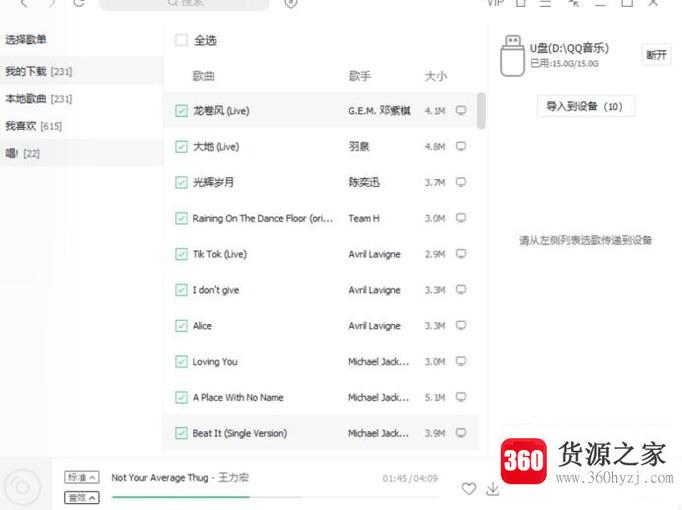Go back with the left arrow
682x510 pixels.
[x=24, y=3]
